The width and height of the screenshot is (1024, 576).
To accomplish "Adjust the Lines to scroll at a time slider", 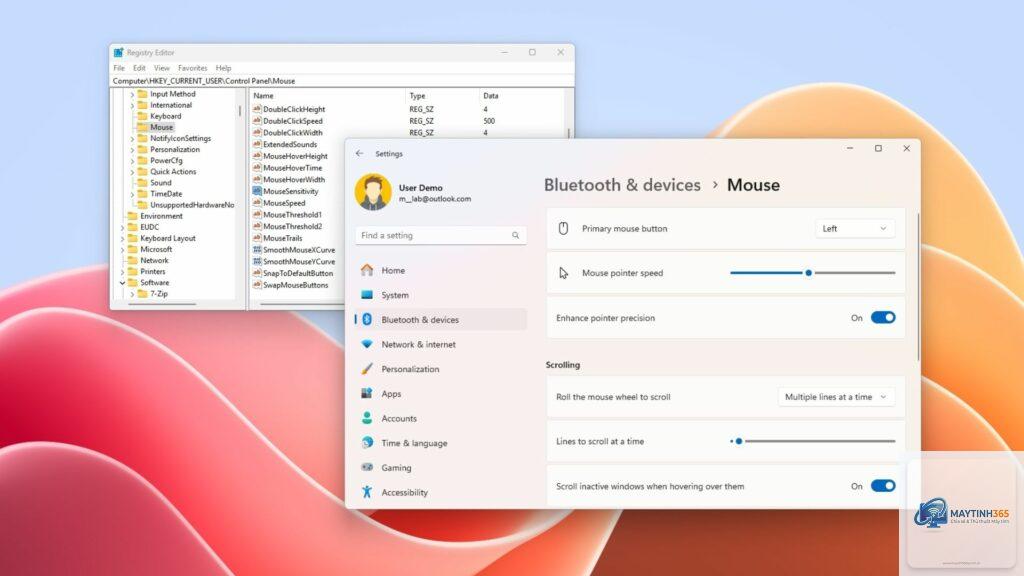I will [x=812, y=441].
